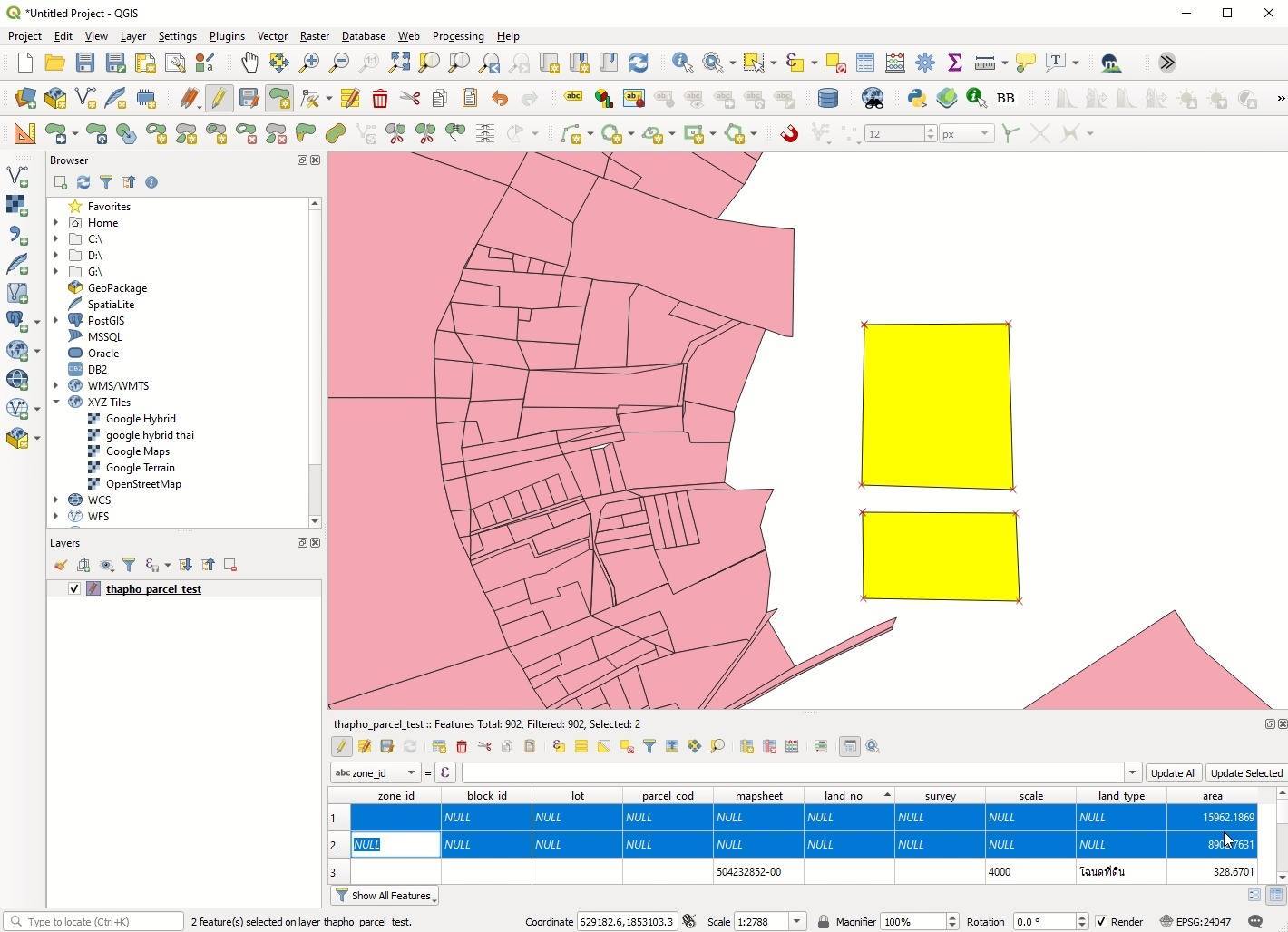
Task: Select Google Hybrid XYZ tile
Action: pyautogui.click(x=141, y=419)
